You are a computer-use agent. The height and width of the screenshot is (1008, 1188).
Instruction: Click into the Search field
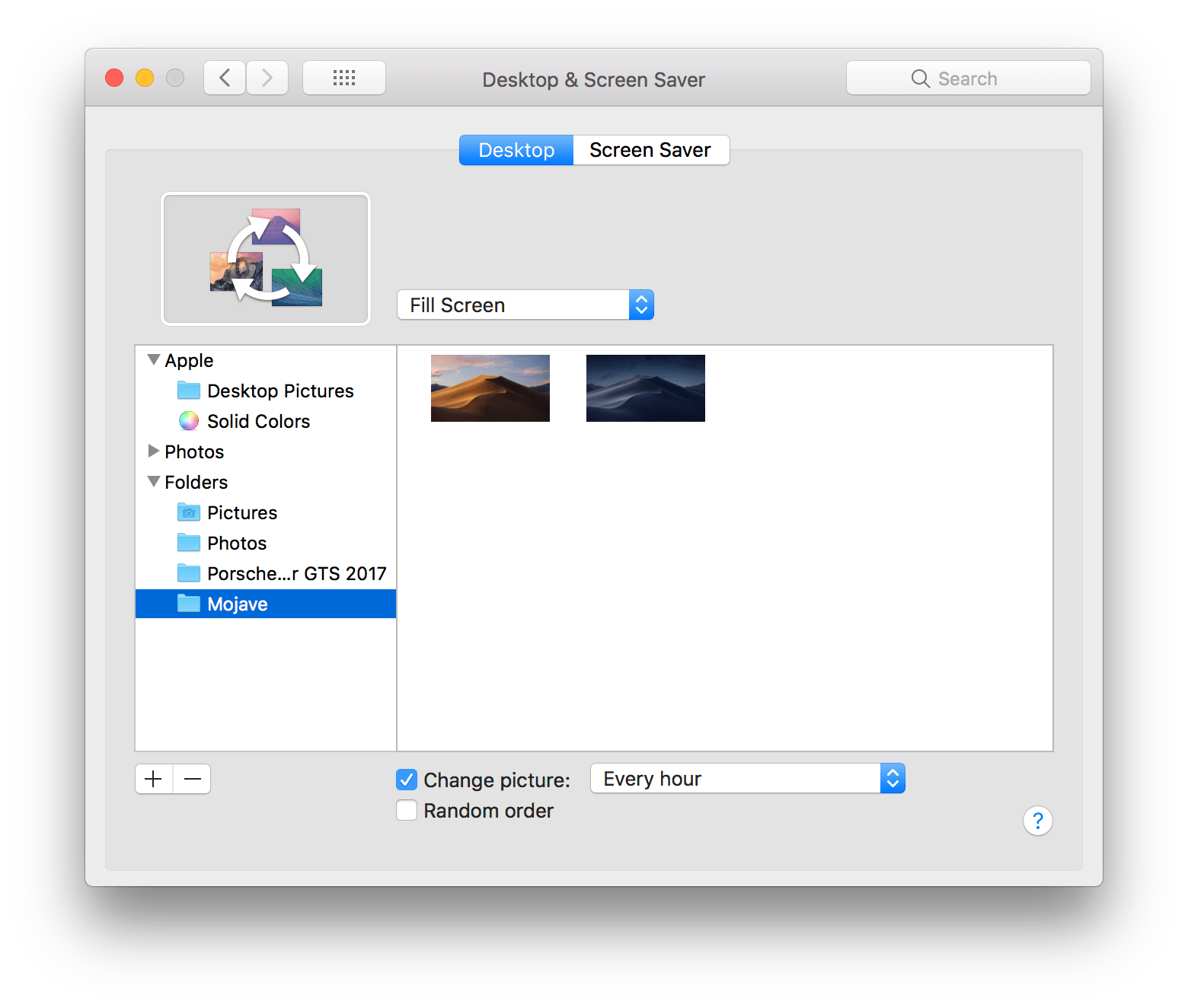click(969, 78)
